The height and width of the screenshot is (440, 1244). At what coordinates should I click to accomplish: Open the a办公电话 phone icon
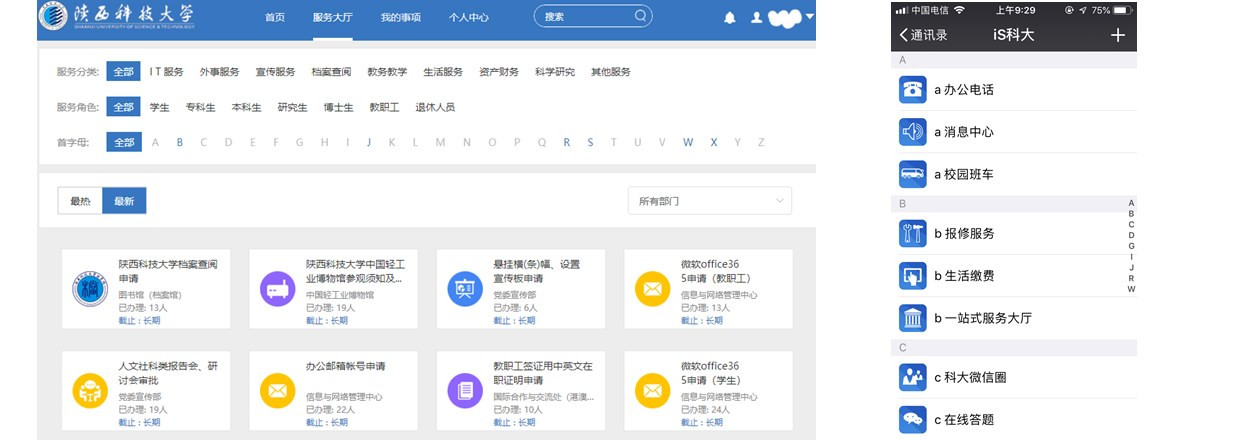coord(912,90)
